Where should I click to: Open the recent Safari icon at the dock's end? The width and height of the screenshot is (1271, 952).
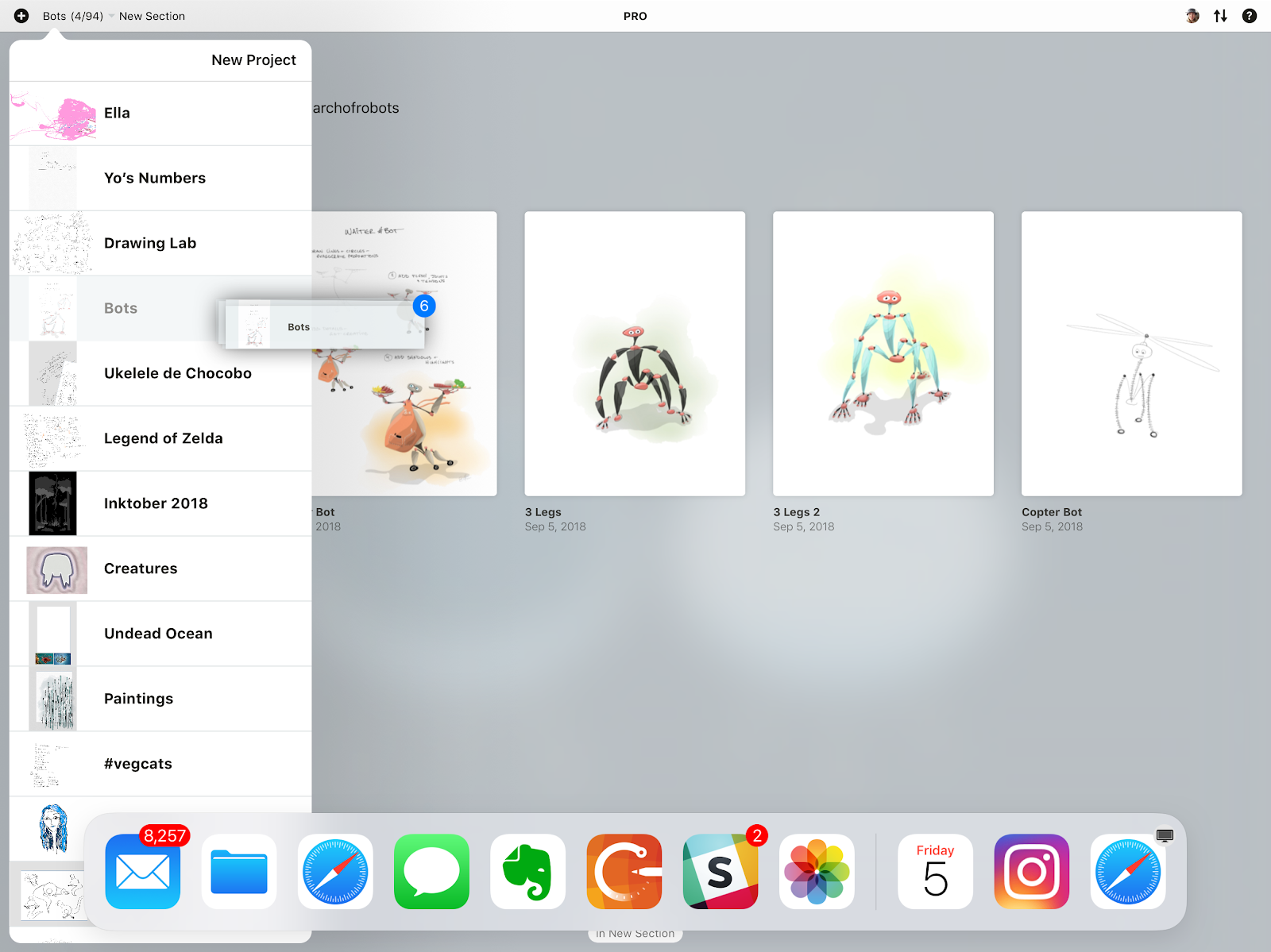pos(1128,872)
